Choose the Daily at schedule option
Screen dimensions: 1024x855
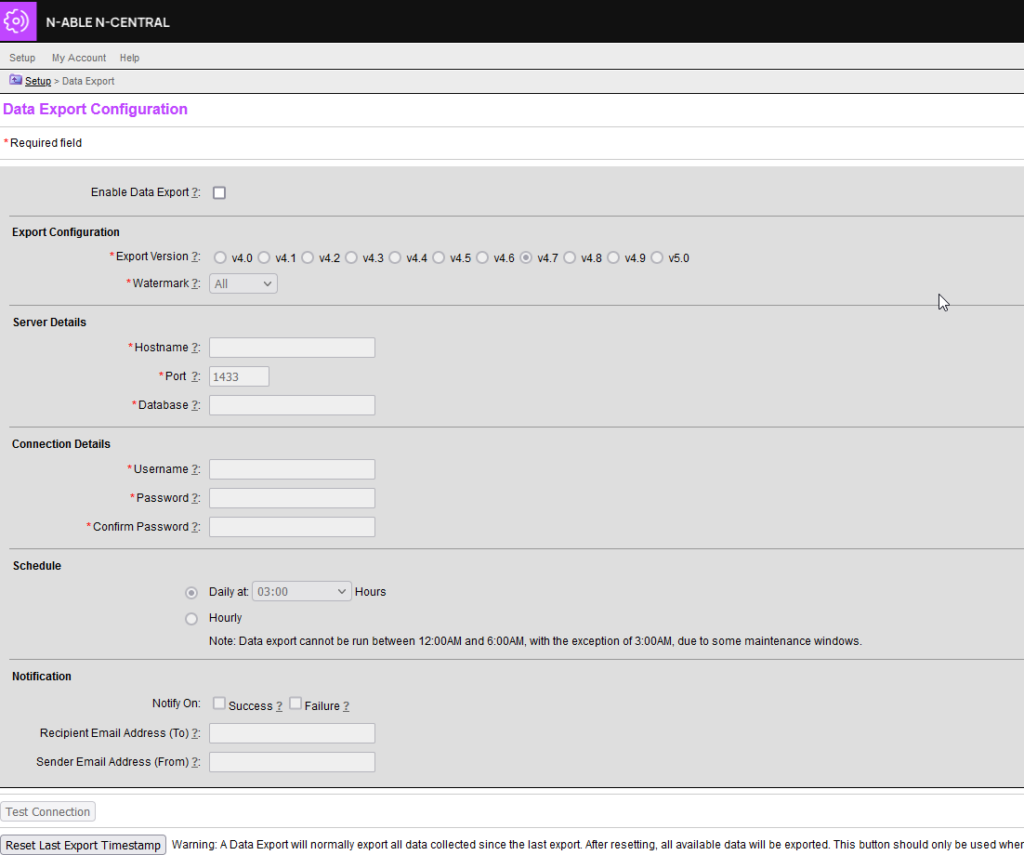tap(191, 592)
